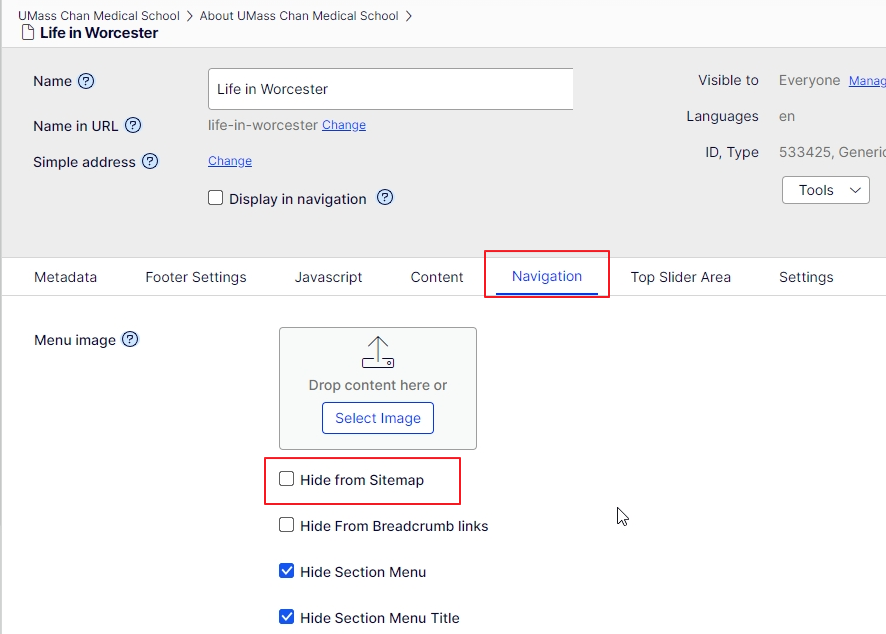Image resolution: width=886 pixels, height=634 pixels.
Task: Click the Menu image help icon
Action: point(130,340)
